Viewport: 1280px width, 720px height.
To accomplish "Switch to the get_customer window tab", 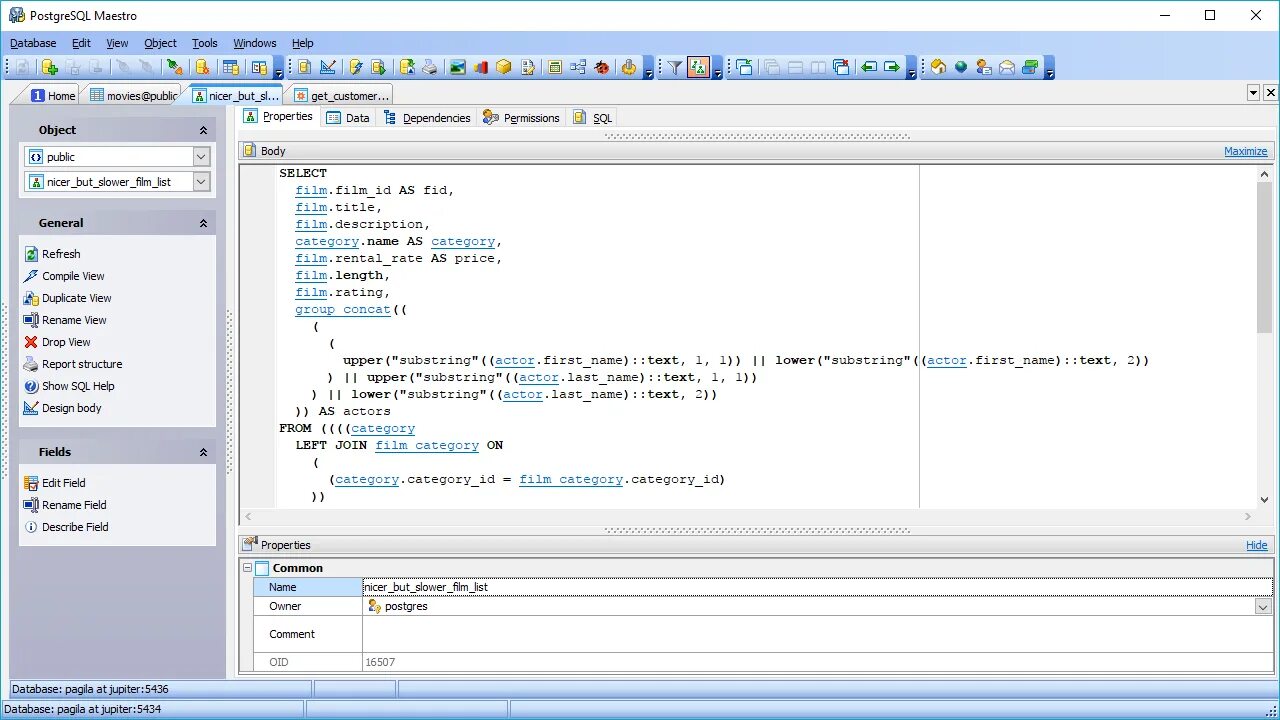I will click(341, 96).
